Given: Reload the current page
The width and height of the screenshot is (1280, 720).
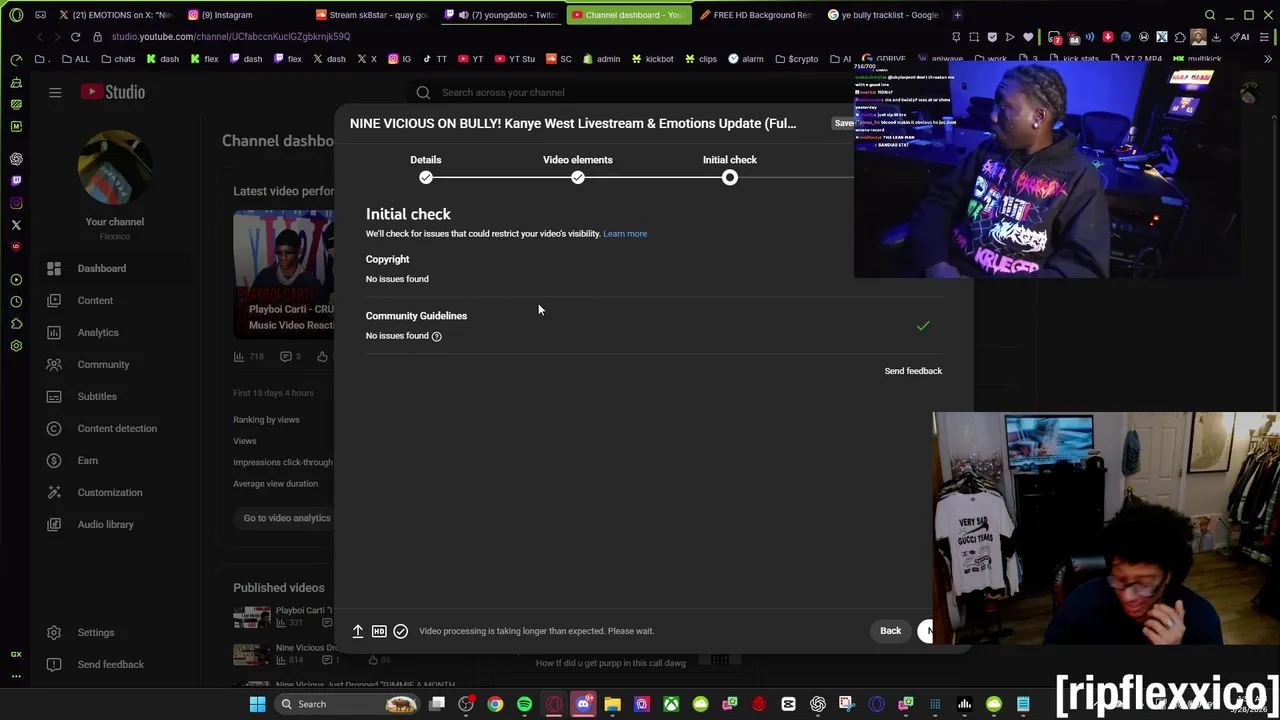Looking at the screenshot, I should pos(75,37).
